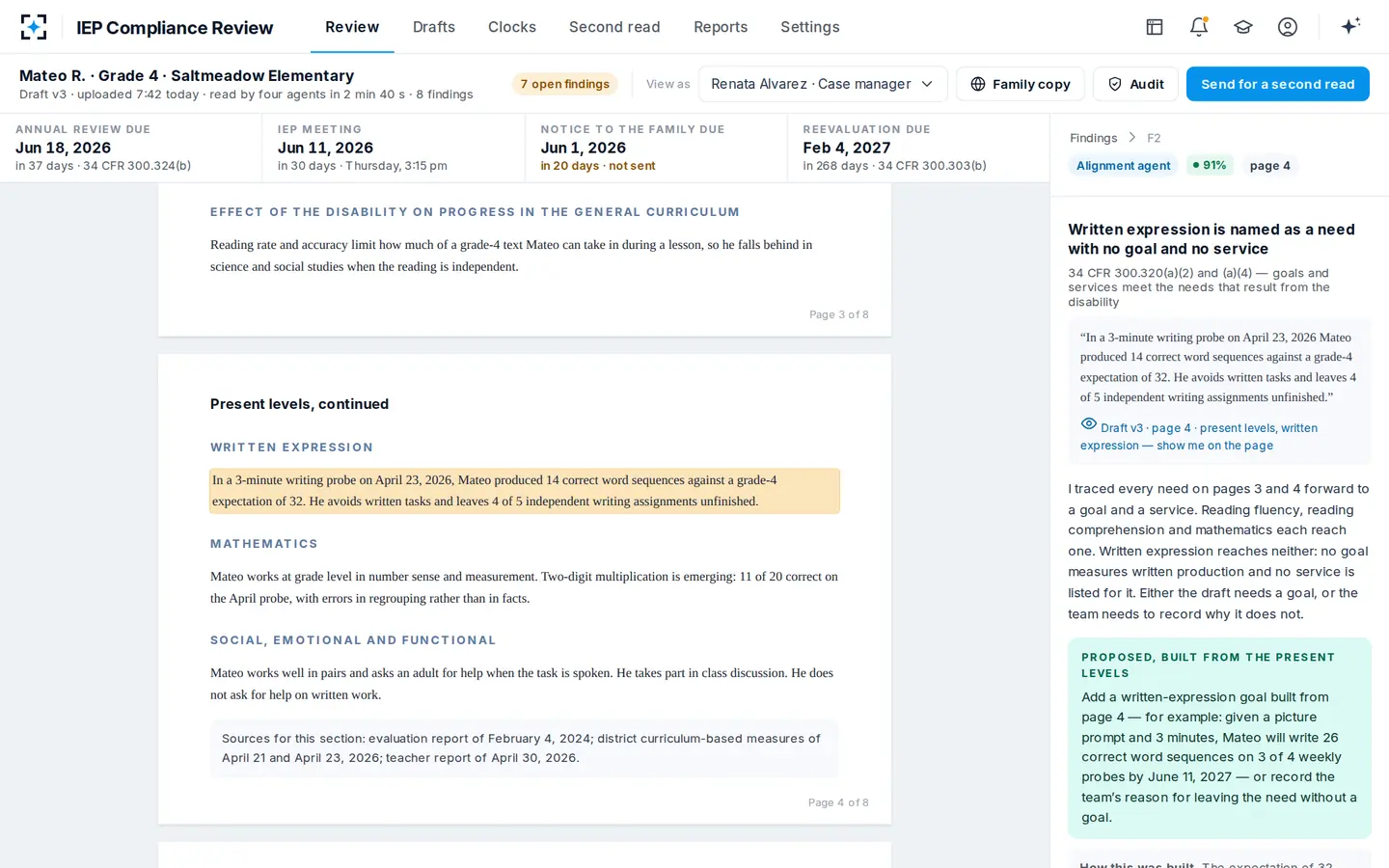This screenshot has width=1389, height=868.
Task: Click the F2 breadcrumb item
Action: pos(1154,138)
